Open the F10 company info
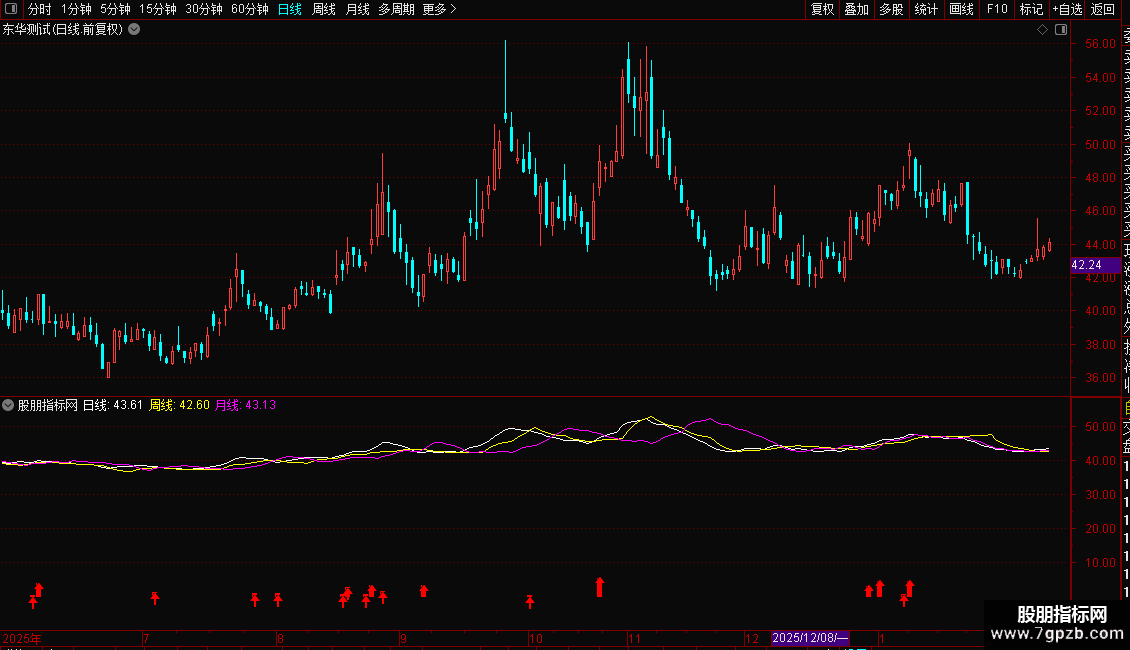The image size is (1130, 650). [997, 9]
